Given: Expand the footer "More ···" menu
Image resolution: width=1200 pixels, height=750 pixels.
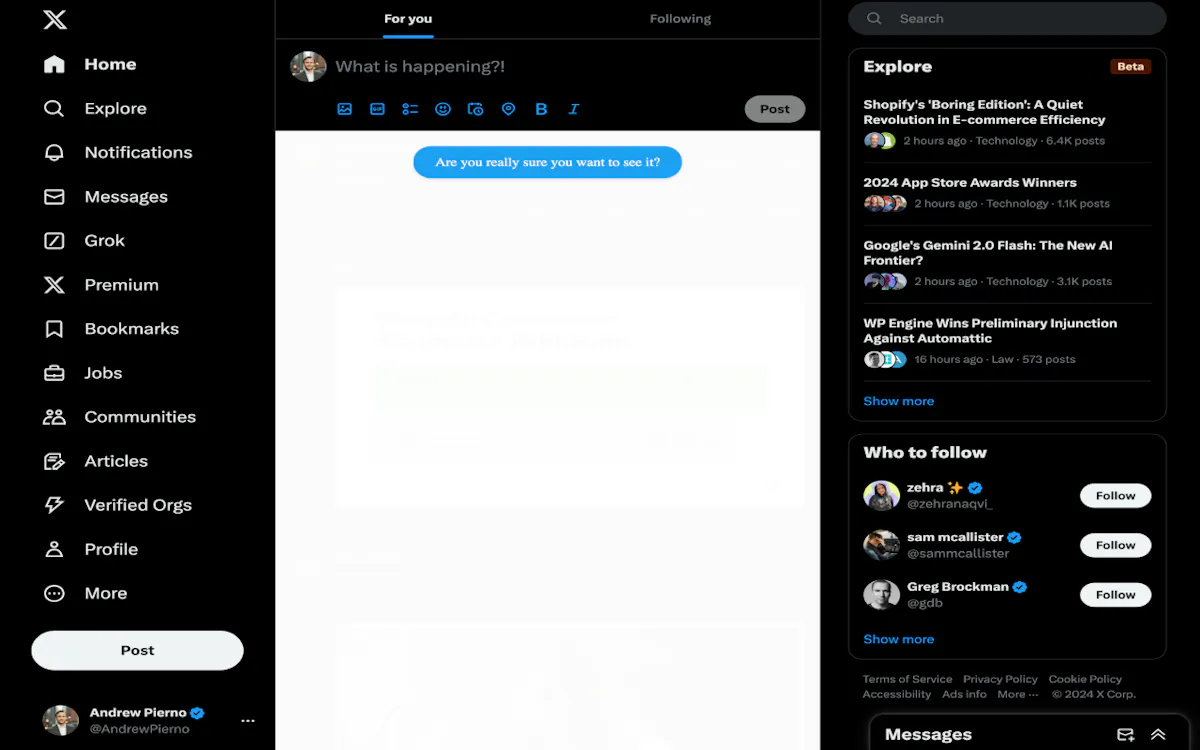Looking at the screenshot, I should pos(1017,694).
